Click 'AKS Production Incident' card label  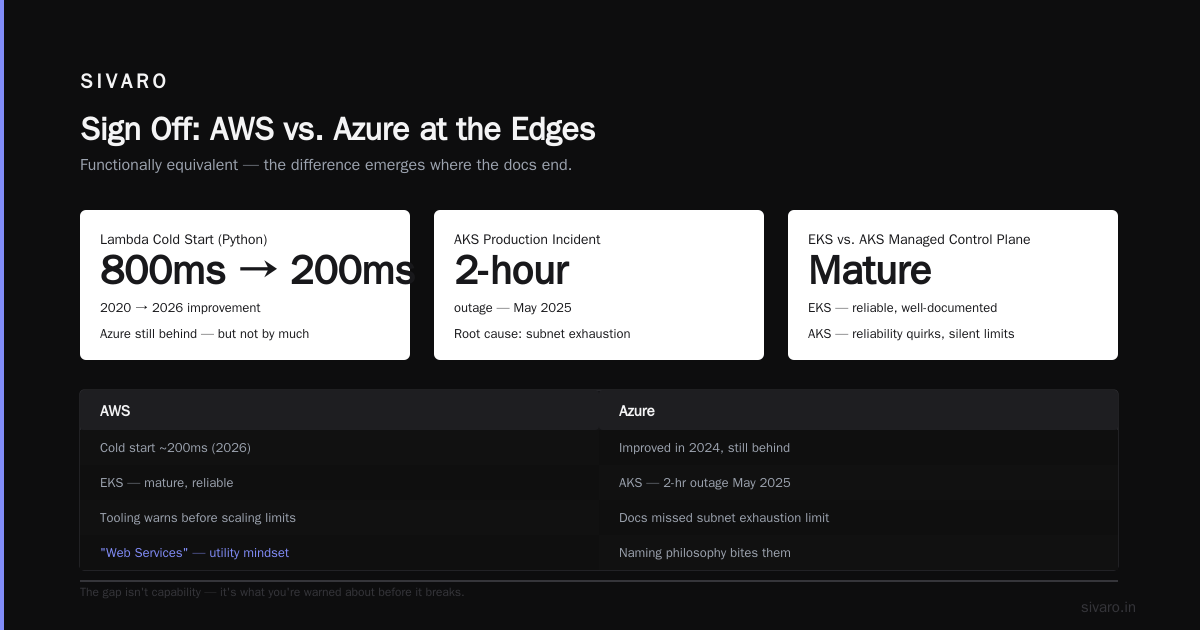click(527, 240)
